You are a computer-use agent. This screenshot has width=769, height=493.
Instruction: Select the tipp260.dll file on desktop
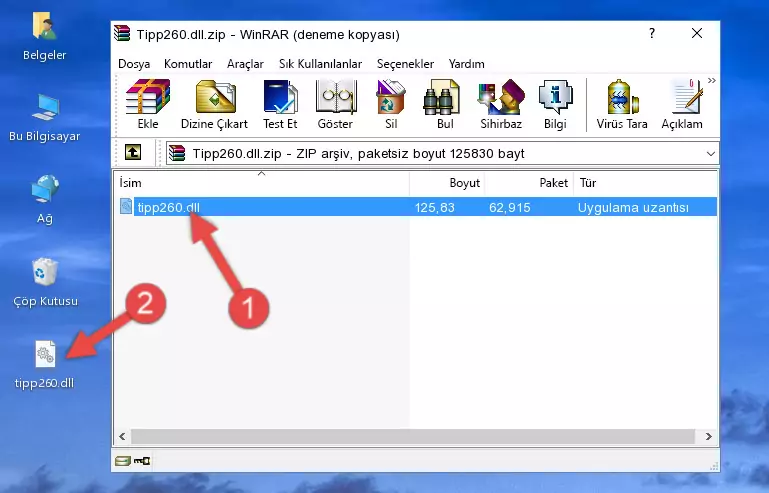[45, 365]
